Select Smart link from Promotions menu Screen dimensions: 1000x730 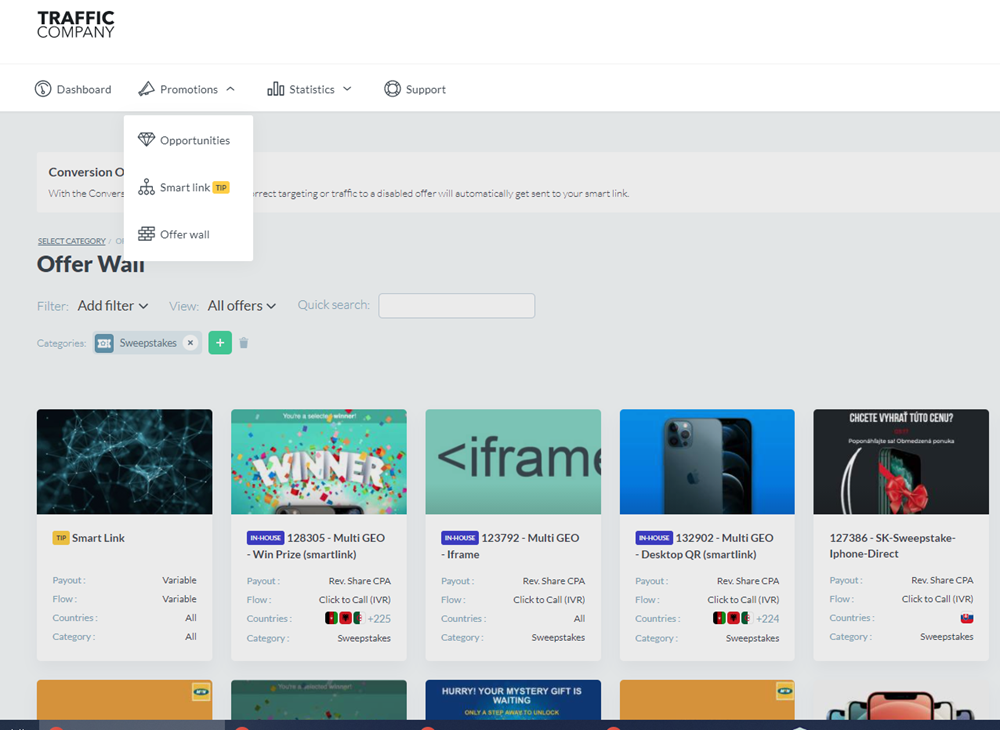click(x=185, y=187)
